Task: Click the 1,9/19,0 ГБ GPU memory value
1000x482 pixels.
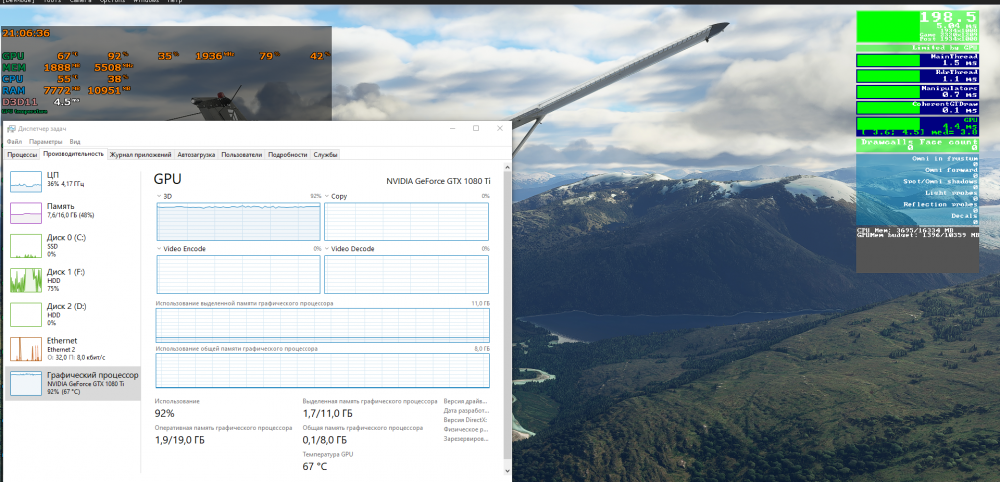Action: (180, 440)
